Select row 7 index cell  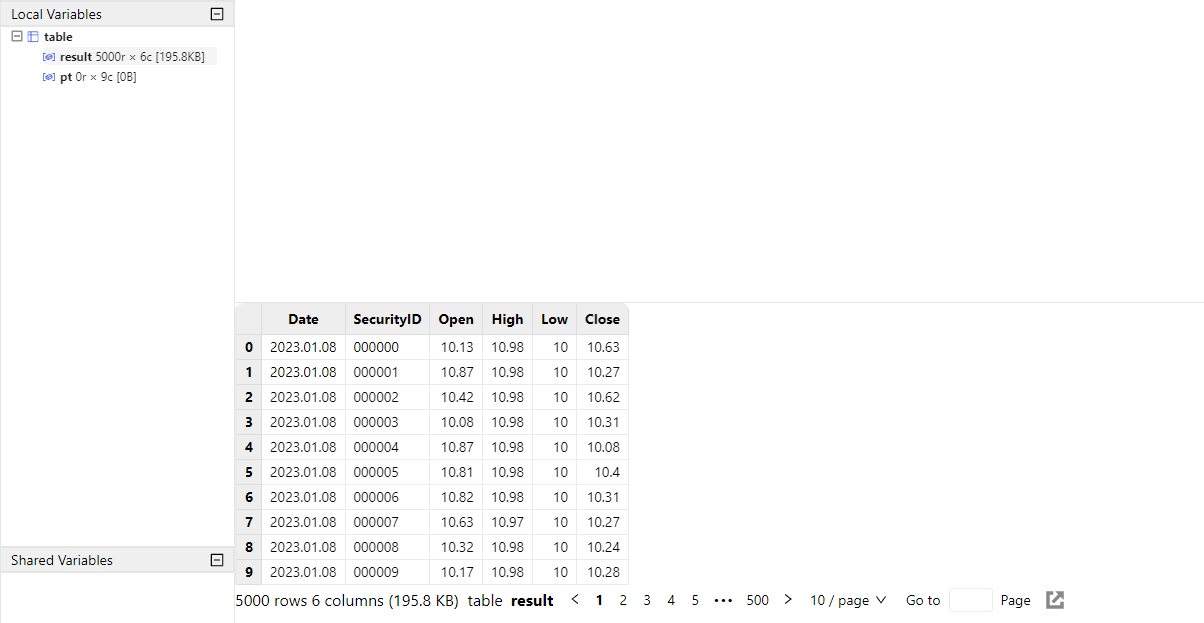[248, 522]
